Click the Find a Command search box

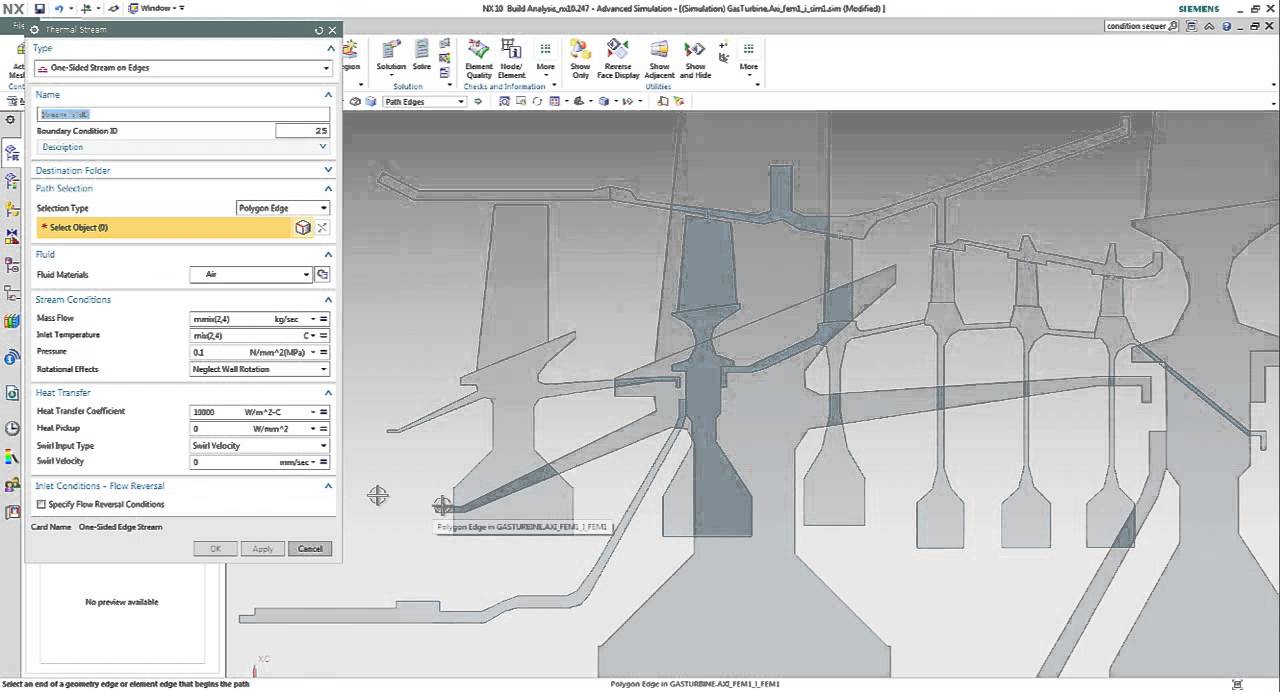tap(1141, 26)
